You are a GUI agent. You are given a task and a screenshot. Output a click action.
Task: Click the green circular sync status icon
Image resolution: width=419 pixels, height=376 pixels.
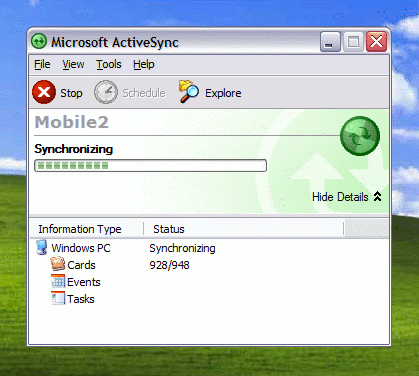pos(360,136)
